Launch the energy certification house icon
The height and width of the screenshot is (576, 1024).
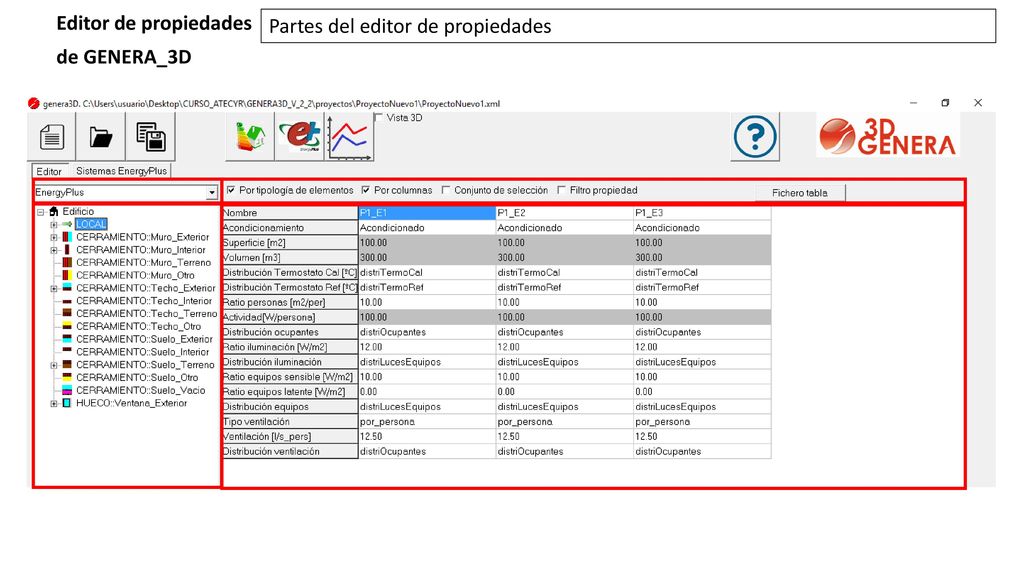pyautogui.click(x=249, y=136)
